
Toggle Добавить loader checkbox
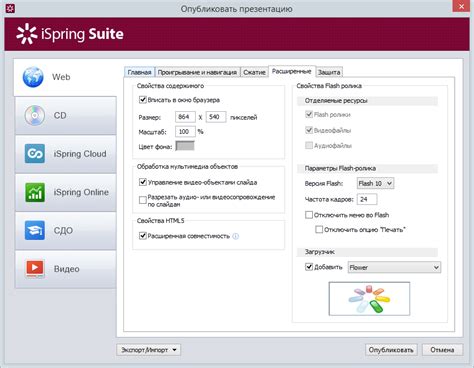[x=309, y=267]
